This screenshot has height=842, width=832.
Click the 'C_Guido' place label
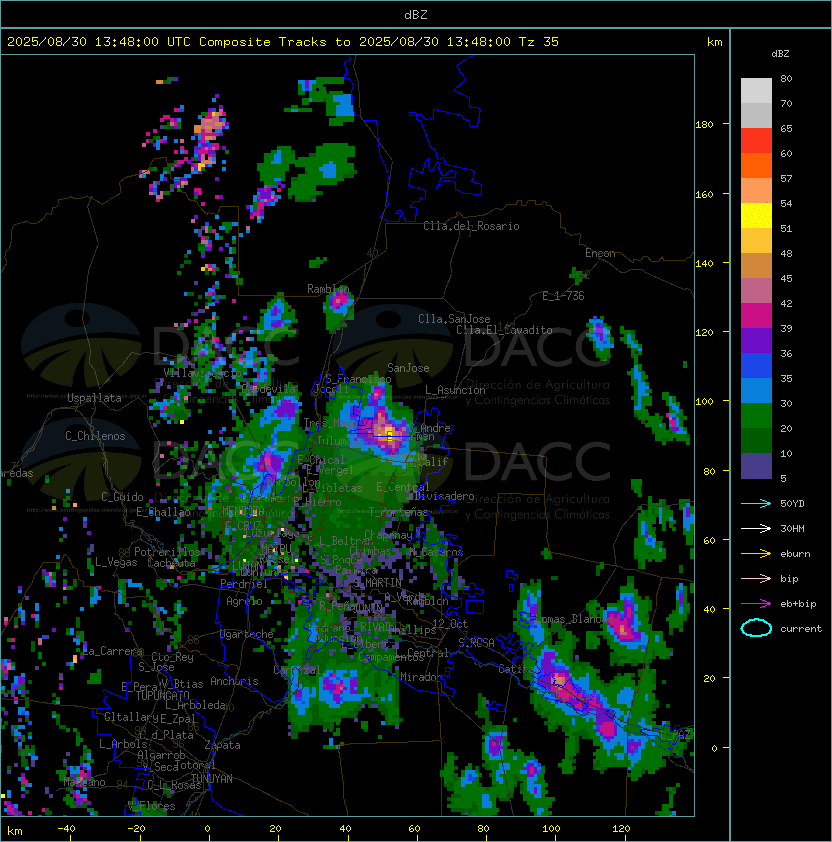122,497
